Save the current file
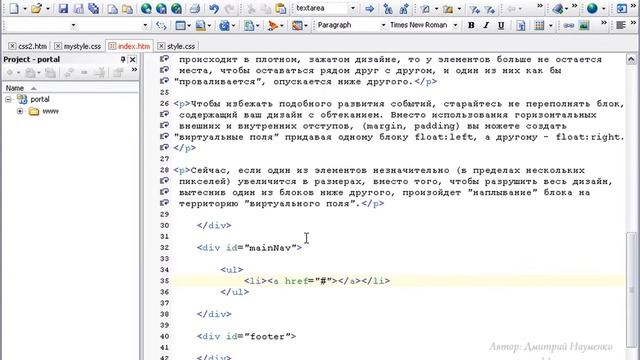Image resolution: width=640 pixels, height=360 pixels. click(x=63, y=8)
